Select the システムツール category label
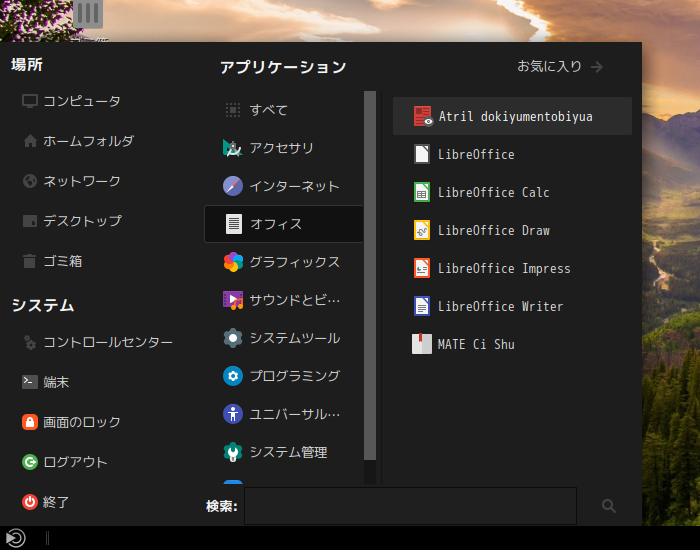Viewport: 700px width, 550px height. point(295,338)
